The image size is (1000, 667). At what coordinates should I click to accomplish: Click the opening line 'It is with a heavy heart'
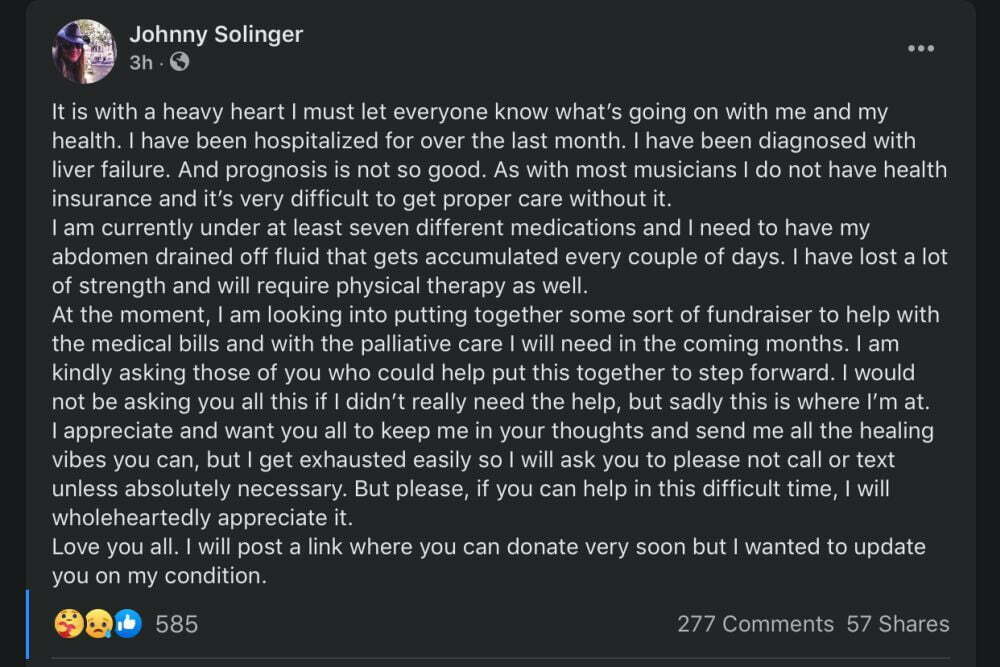[x=168, y=112]
